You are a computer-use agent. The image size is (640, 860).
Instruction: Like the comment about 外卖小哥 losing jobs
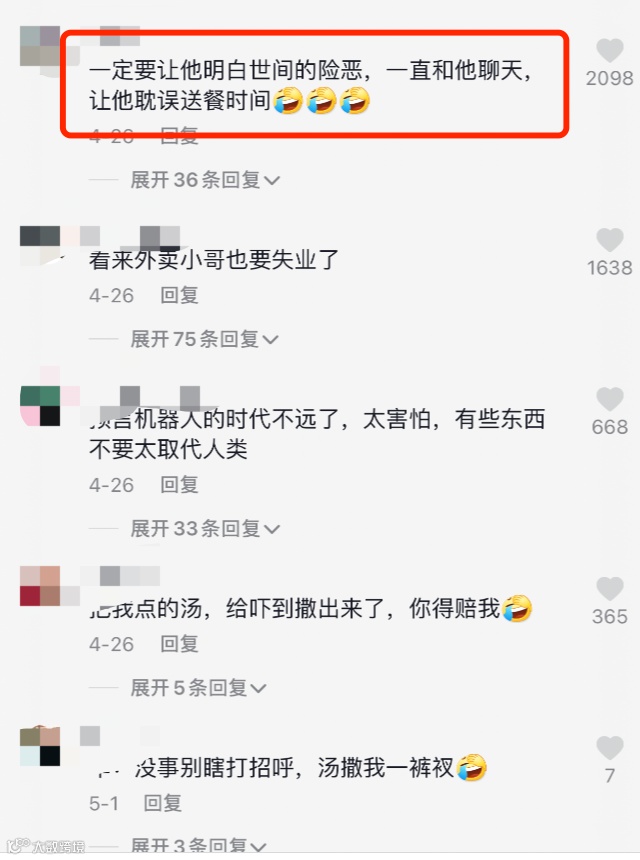pos(609,240)
